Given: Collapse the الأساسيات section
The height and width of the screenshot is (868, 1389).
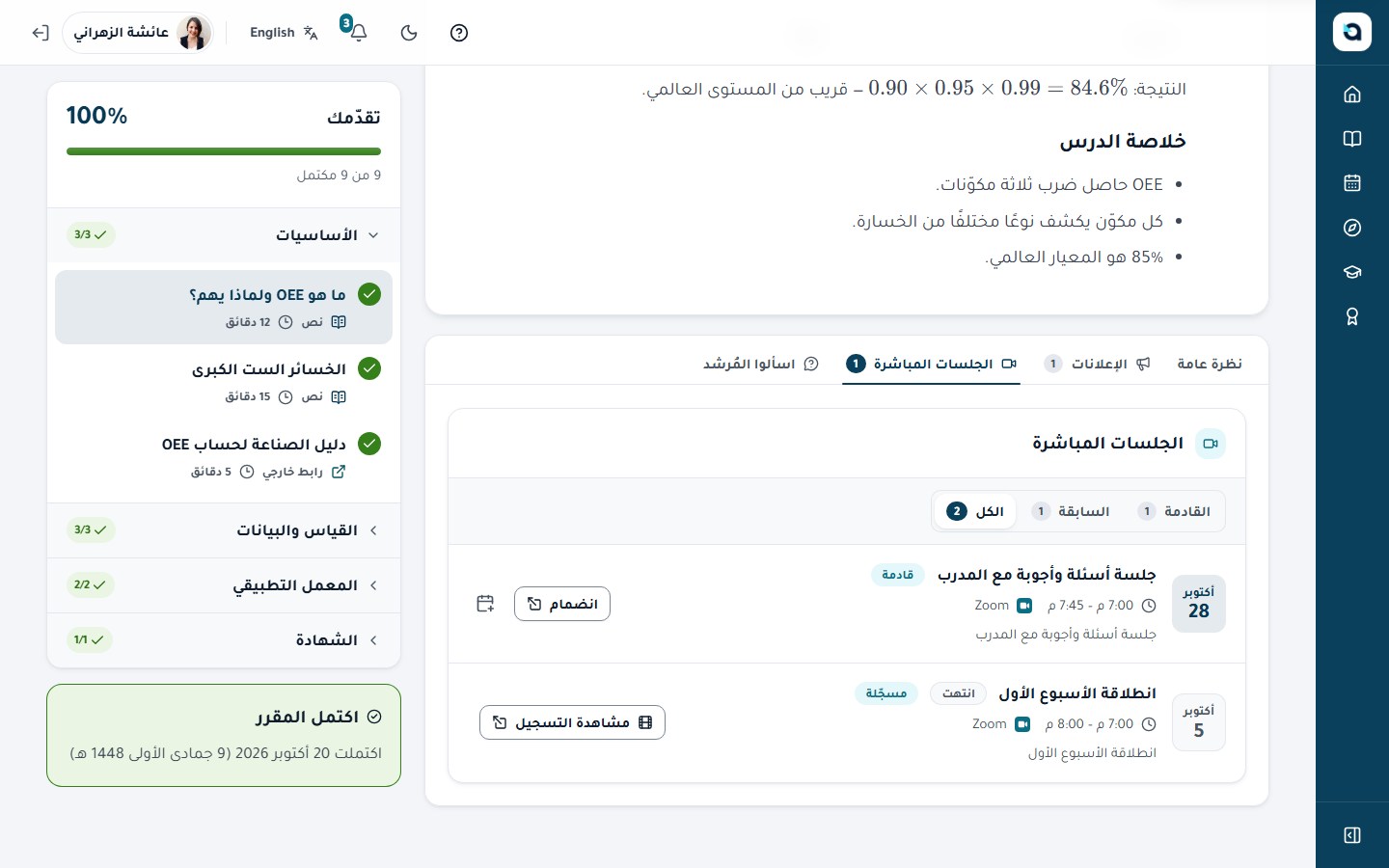Looking at the screenshot, I should coord(224,235).
